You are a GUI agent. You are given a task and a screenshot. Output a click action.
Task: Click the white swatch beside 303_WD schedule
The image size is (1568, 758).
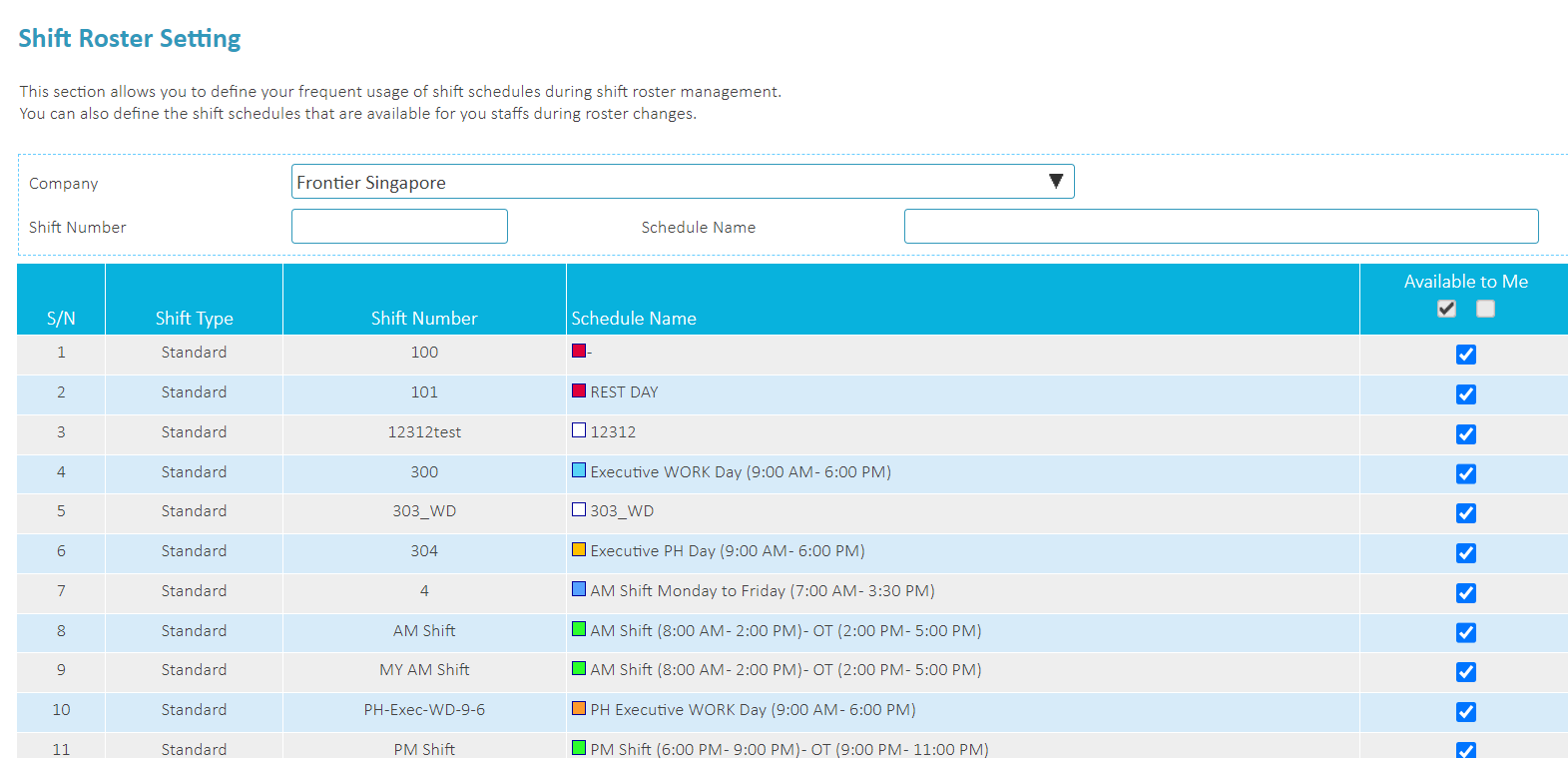(x=579, y=509)
